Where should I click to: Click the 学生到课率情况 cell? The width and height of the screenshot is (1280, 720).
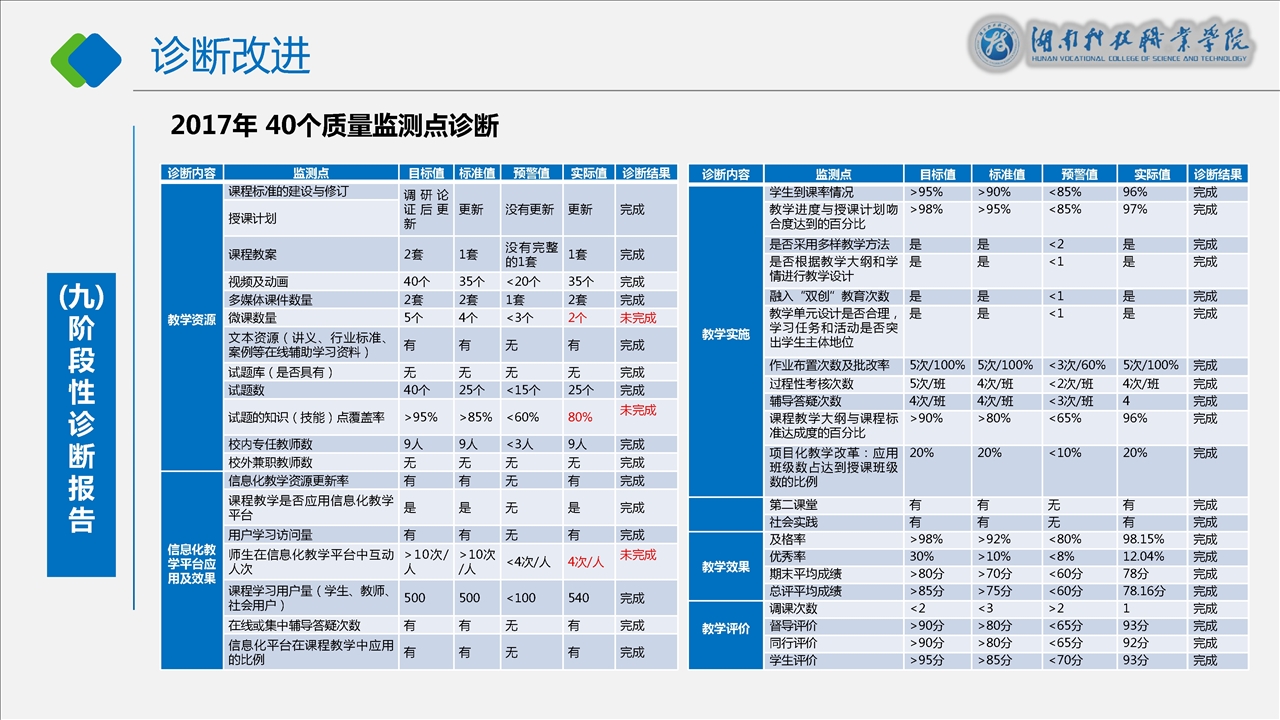[x=811, y=192]
